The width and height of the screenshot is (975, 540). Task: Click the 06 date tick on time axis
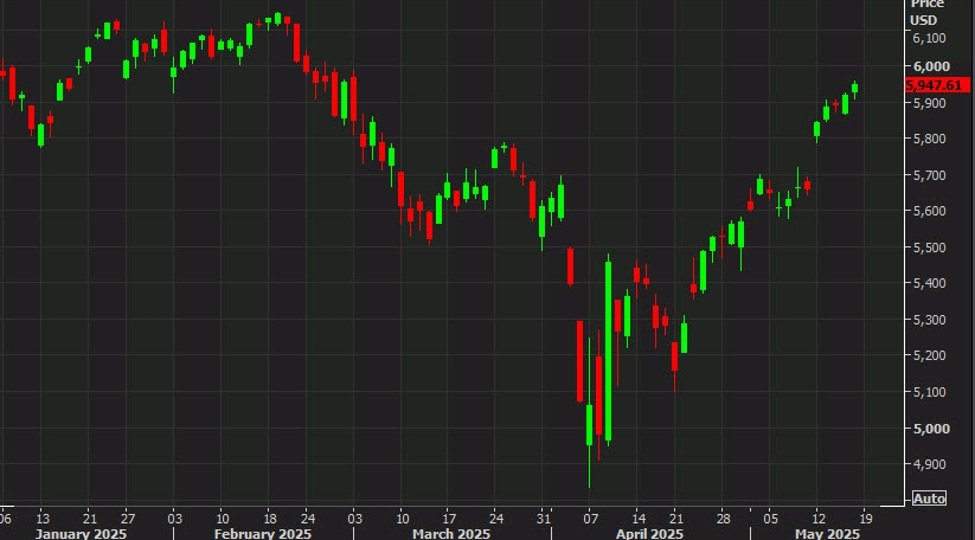click(x=6, y=519)
